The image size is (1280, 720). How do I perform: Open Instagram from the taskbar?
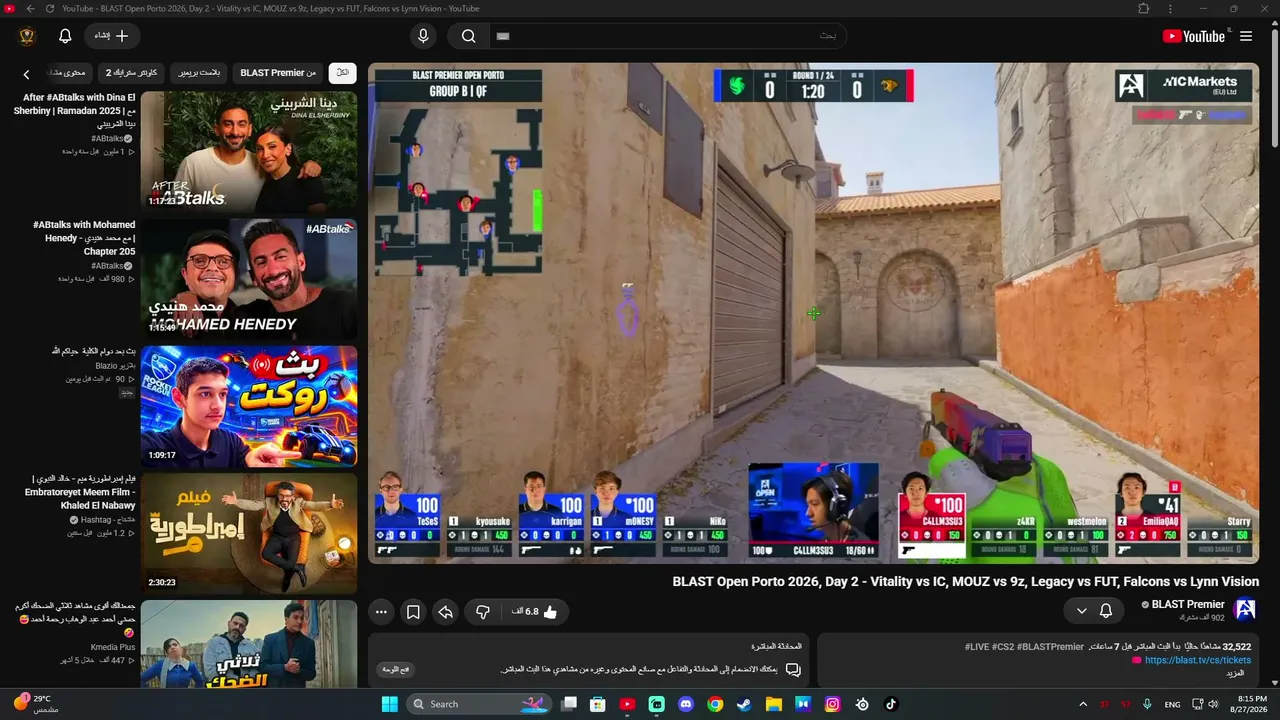pos(832,704)
